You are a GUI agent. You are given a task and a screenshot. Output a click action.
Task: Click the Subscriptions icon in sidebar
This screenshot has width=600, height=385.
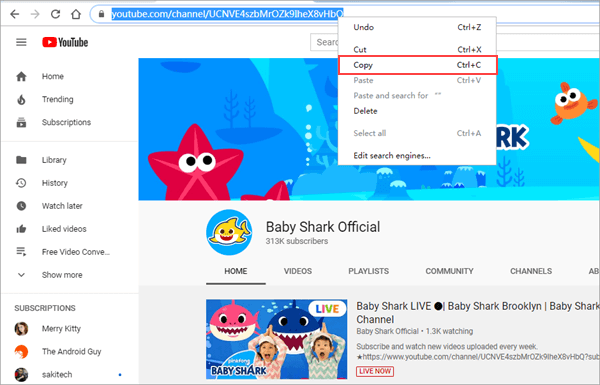pyautogui.click(x=21, y=122)
